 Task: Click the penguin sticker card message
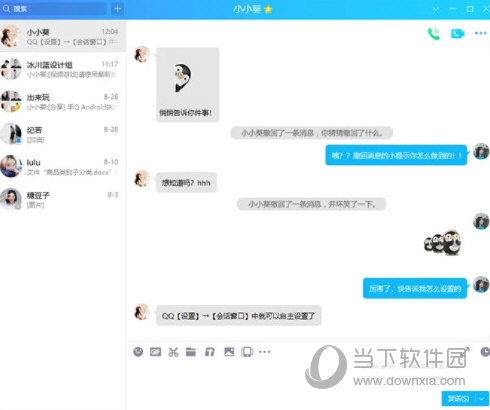[188, 85]
